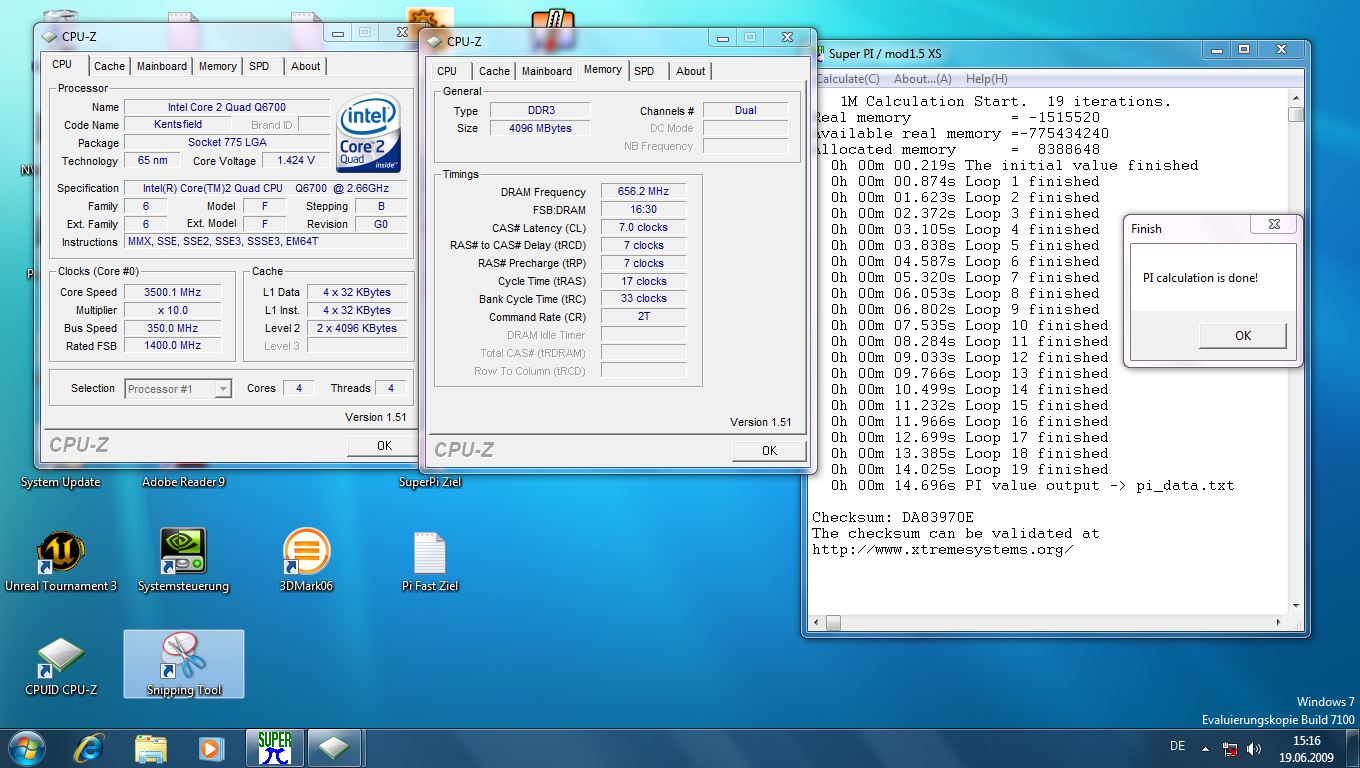Image resolution: width=1360 pixels, height=768 pixels.
Task: Open Memory tab in left CPU-Z window
Action: tap(218, 66)
